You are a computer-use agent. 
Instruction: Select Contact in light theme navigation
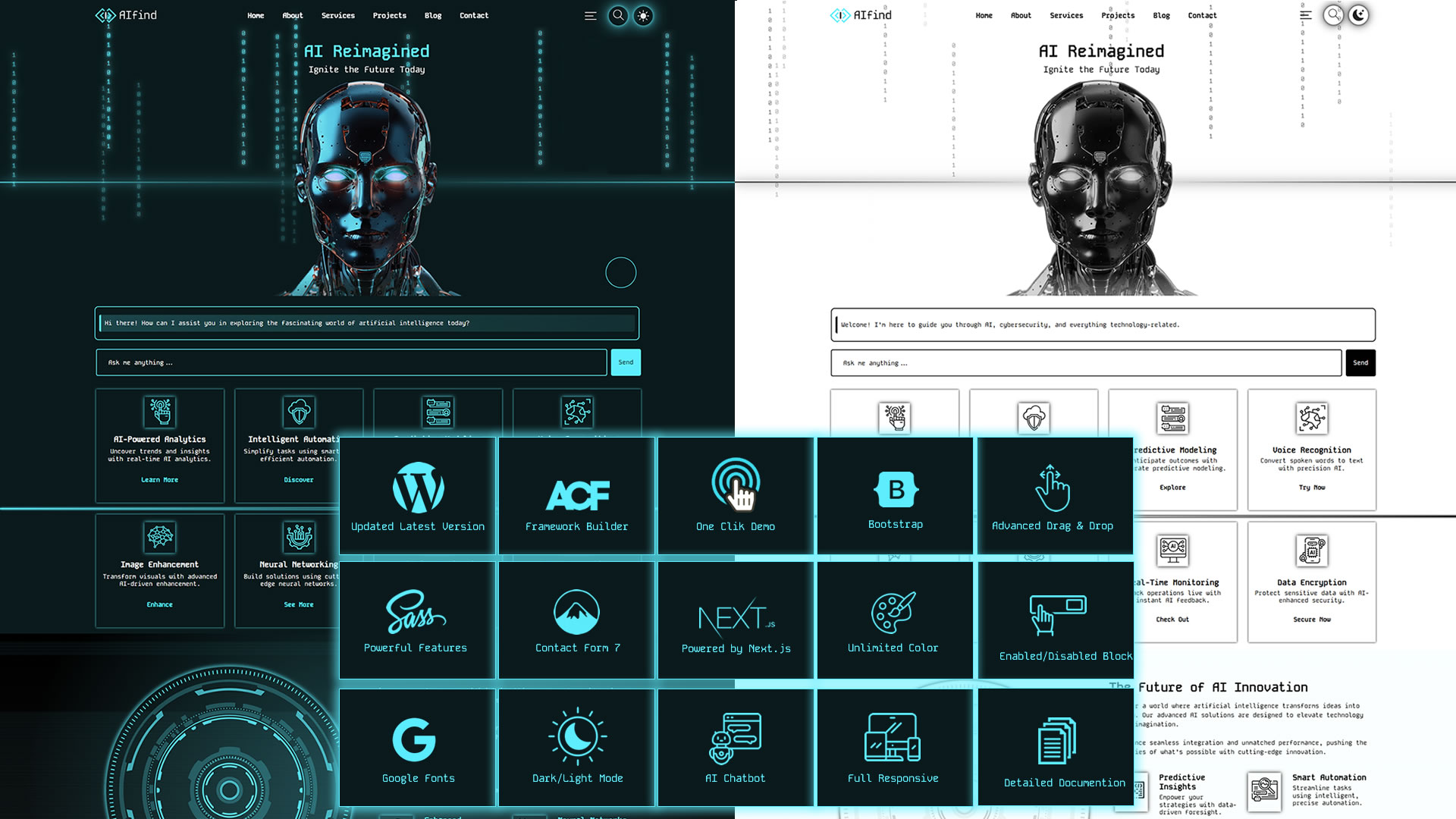(1202, 15)
